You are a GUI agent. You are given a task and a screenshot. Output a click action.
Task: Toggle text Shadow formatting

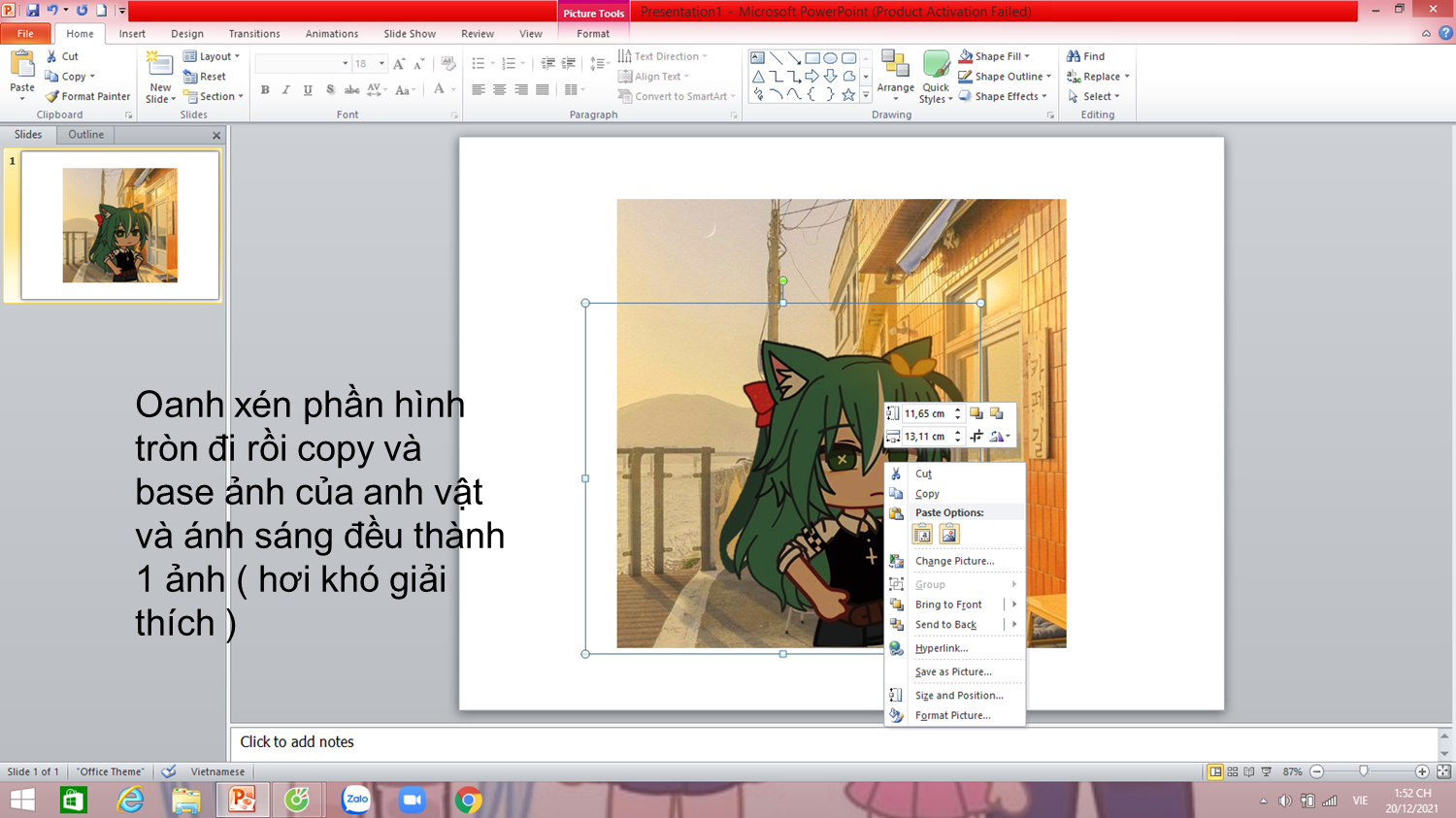[330, 90]
